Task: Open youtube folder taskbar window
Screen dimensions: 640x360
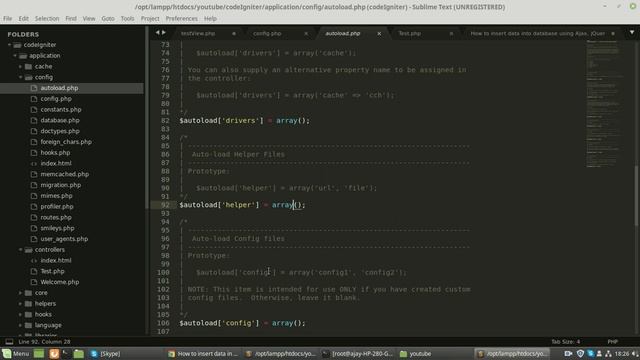Action: (416, 353)
